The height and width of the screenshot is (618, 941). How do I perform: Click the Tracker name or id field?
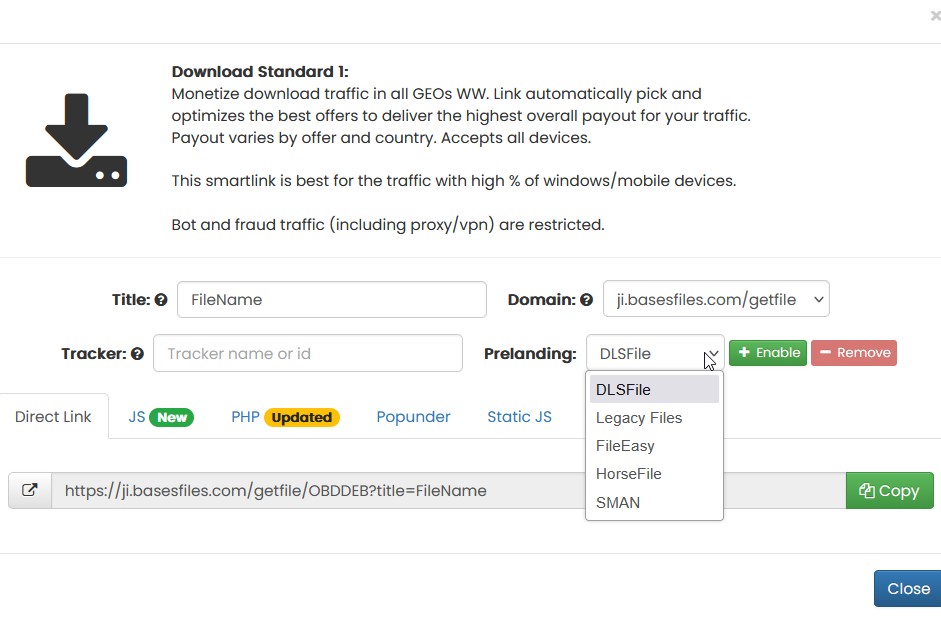click(x=308, y=353)
